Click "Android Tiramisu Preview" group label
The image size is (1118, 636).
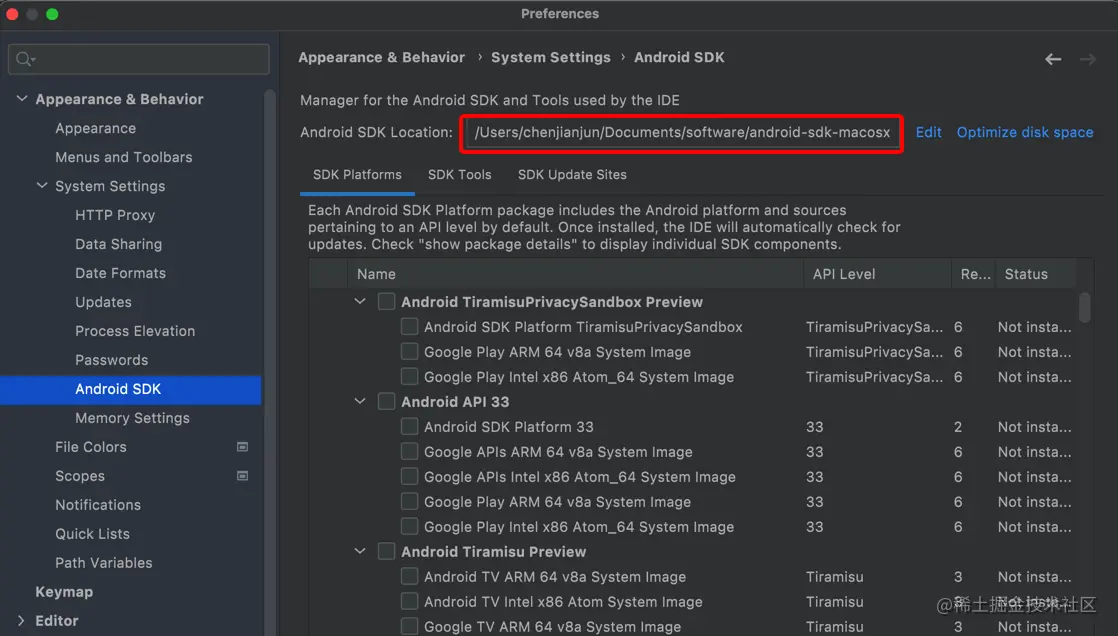pyautogui.click(x=493, y=552)
